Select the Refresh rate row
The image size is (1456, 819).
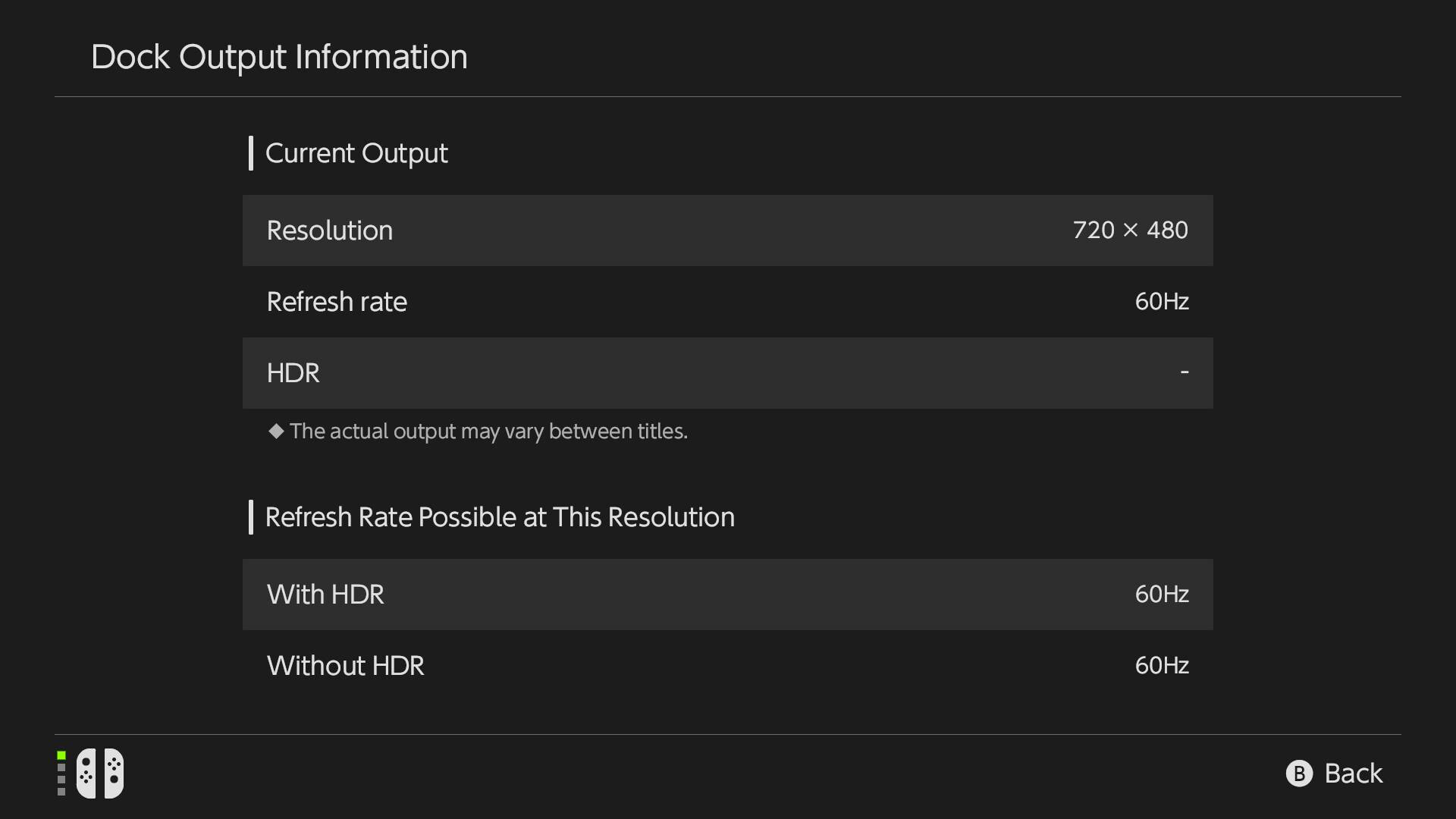click(727, 302)
